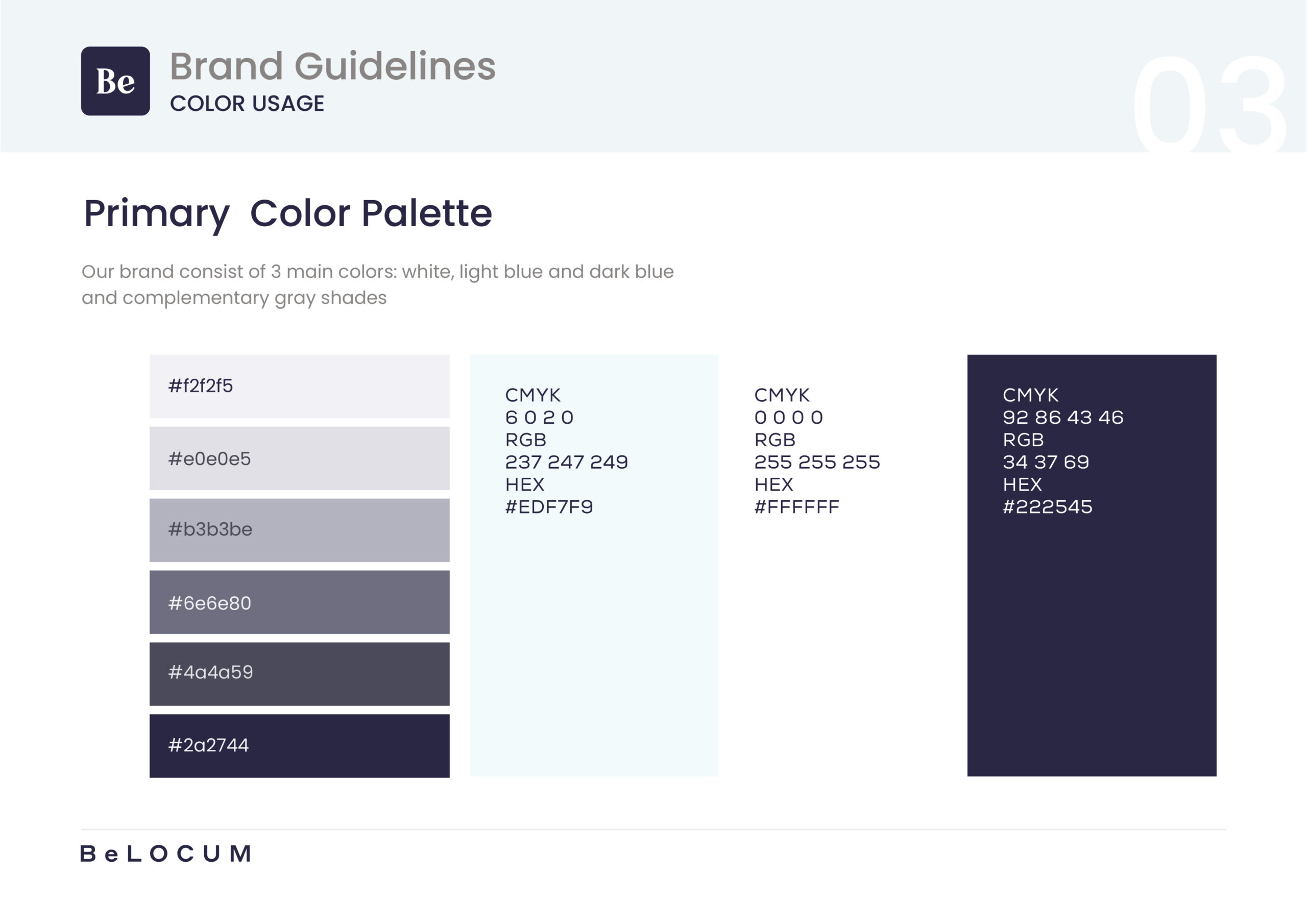This screenshot has height=924, width=1307.
Task: Click the RGB 237 247 249 value
Action: 566,461
